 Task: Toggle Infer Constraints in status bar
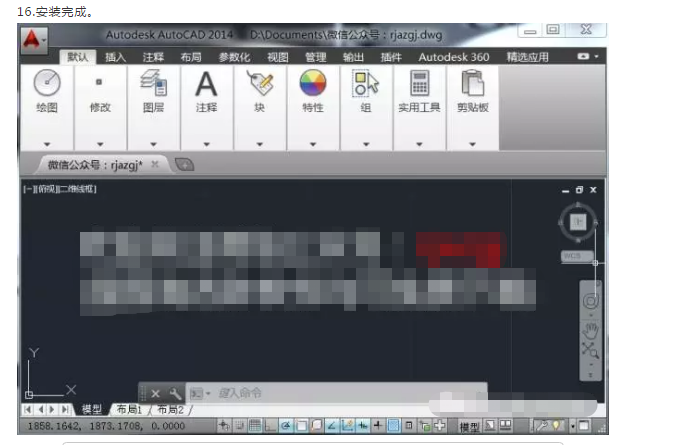coord(223,425)
